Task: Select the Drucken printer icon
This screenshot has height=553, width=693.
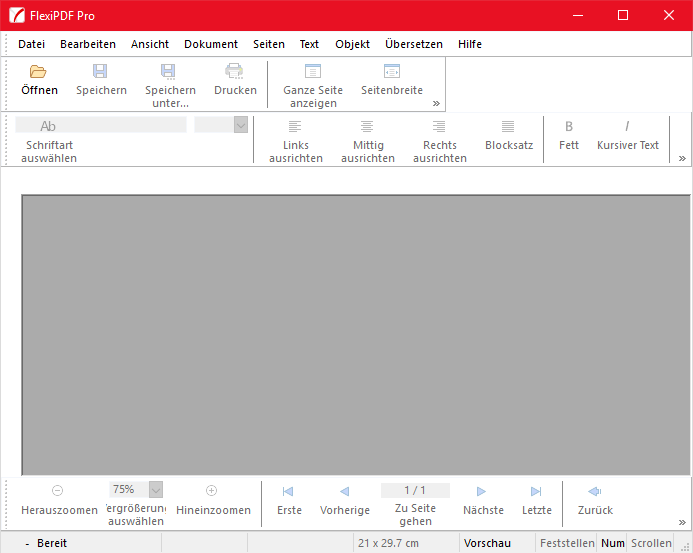Action: click(x=235, y=72)
